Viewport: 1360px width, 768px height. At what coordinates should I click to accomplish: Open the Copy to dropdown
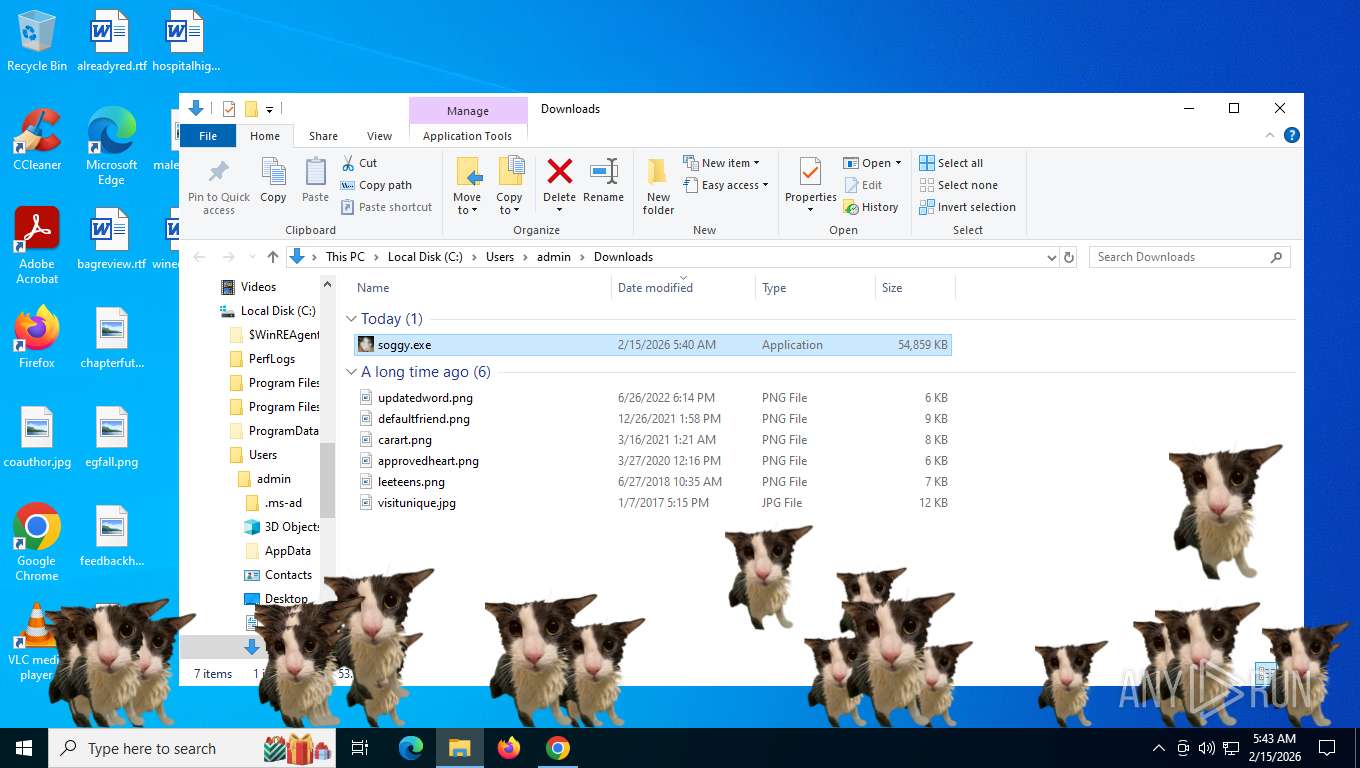[509, 203]
